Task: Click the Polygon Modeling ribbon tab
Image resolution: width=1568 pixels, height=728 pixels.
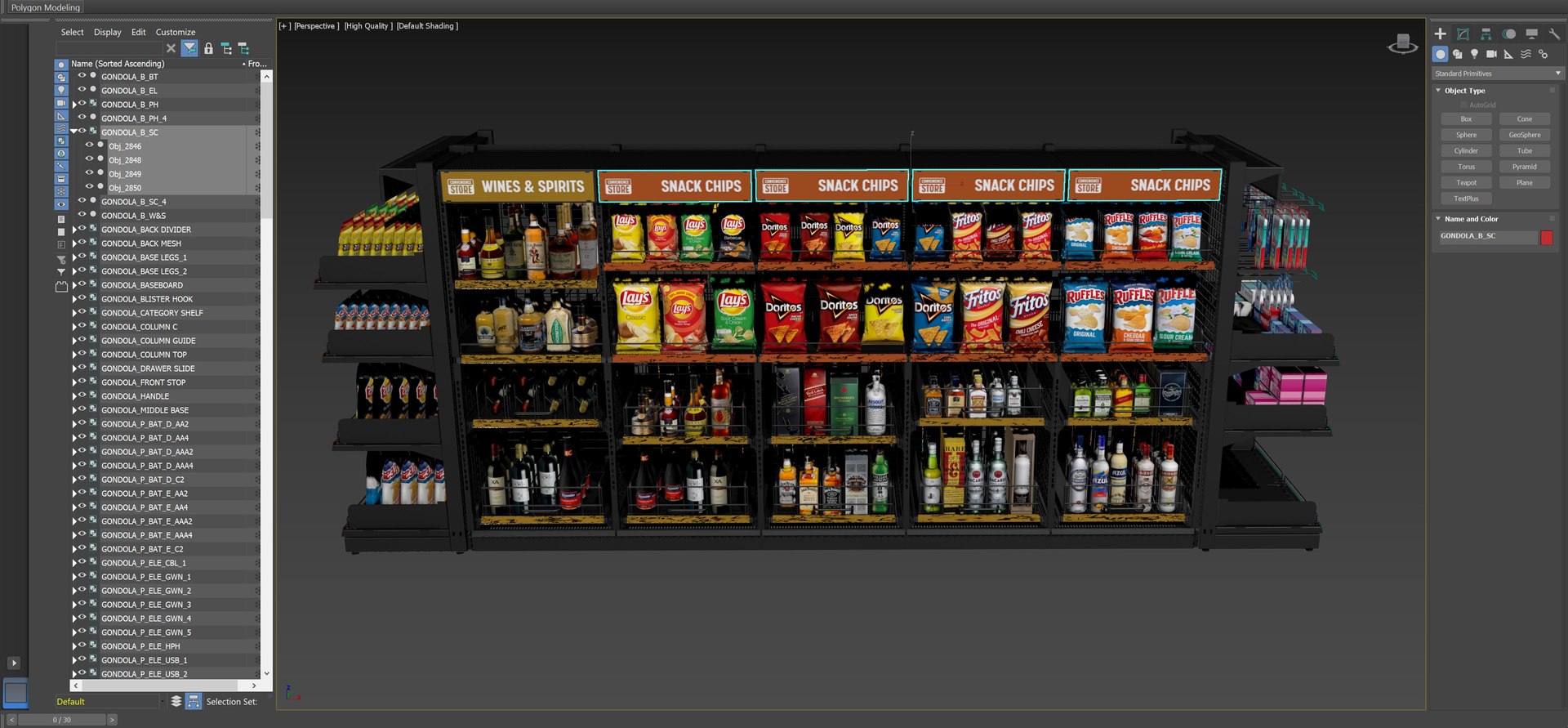Action: pos(46,7)
